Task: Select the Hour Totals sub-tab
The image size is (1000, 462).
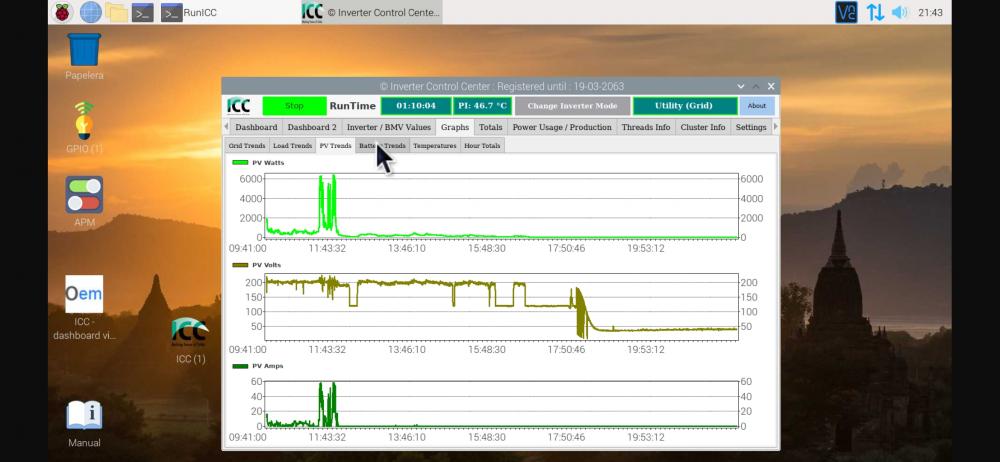Action: point(482,145)
